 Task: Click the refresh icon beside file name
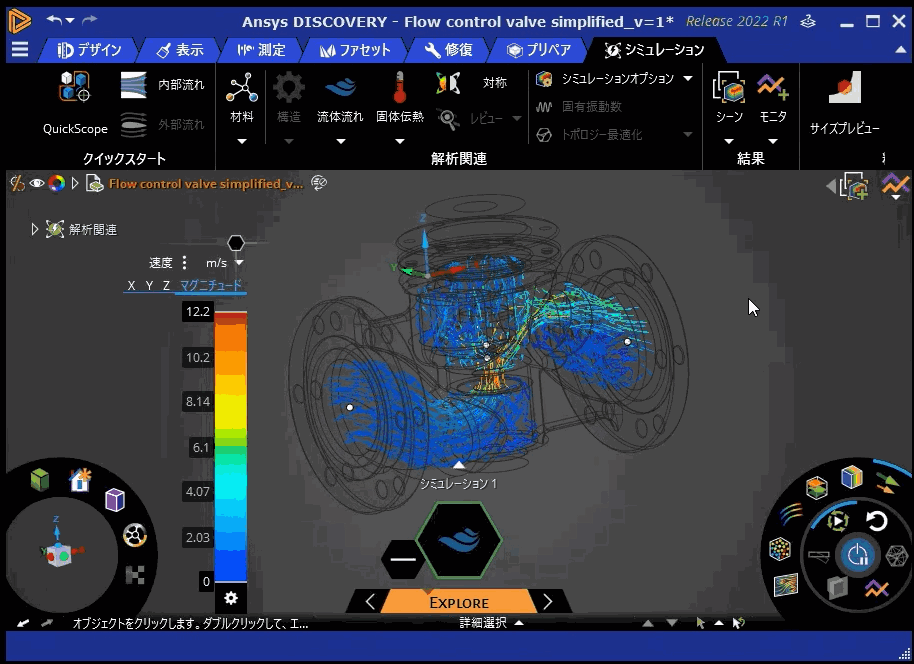(x=319, y=183)
